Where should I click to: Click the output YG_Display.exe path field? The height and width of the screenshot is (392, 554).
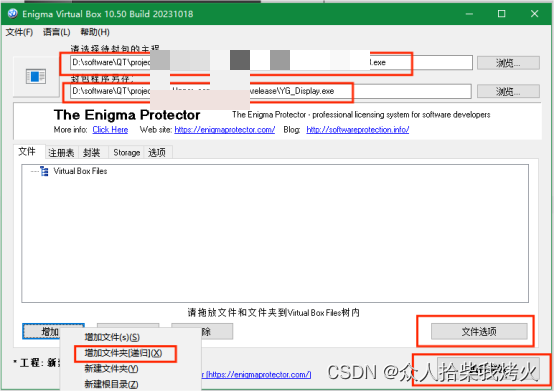pyautogui.click(x=270, y=91)
